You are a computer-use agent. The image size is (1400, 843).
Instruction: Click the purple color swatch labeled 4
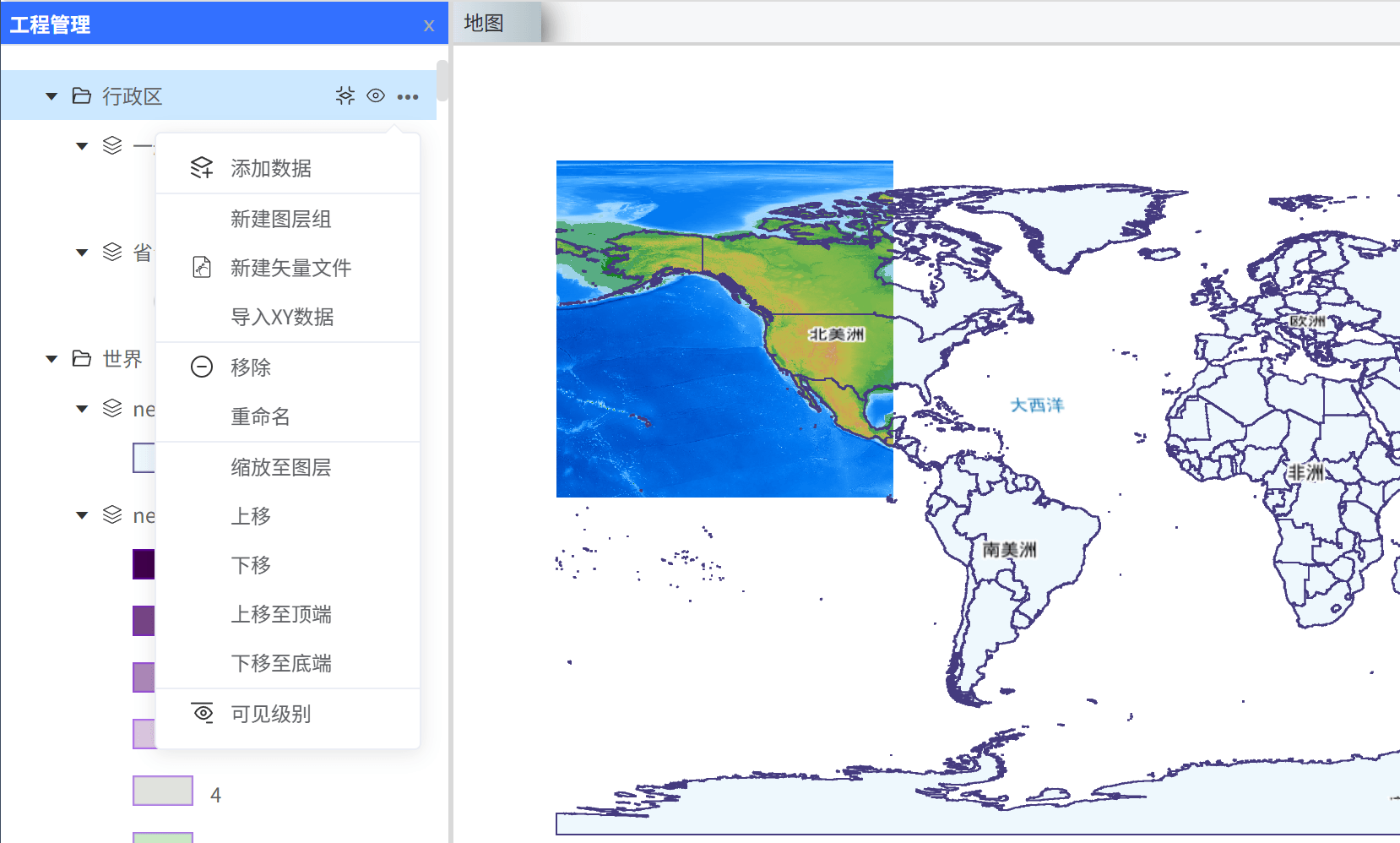point(163,791)
